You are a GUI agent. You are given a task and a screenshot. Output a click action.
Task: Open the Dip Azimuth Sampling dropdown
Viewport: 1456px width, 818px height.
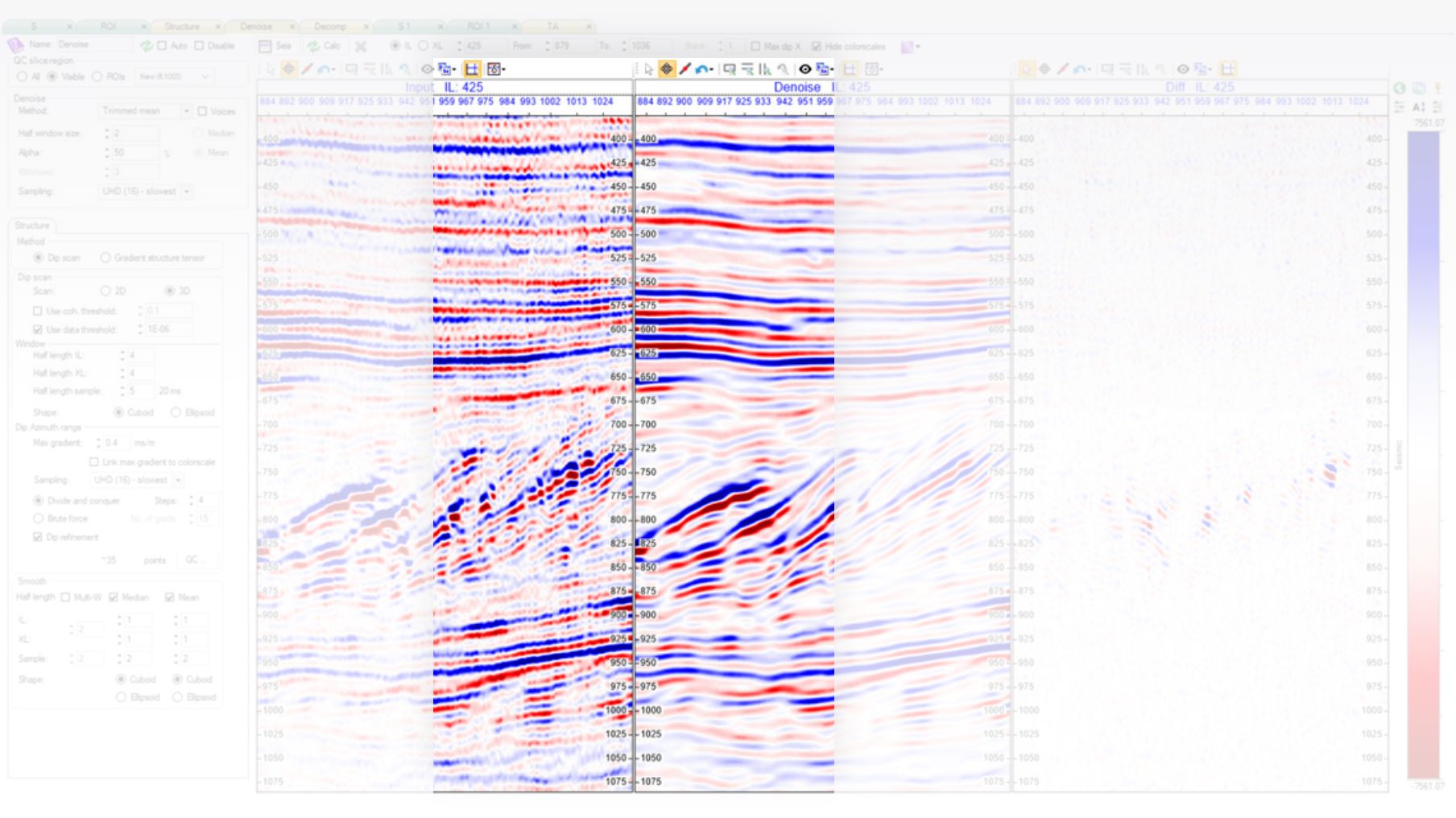[137, 480]
